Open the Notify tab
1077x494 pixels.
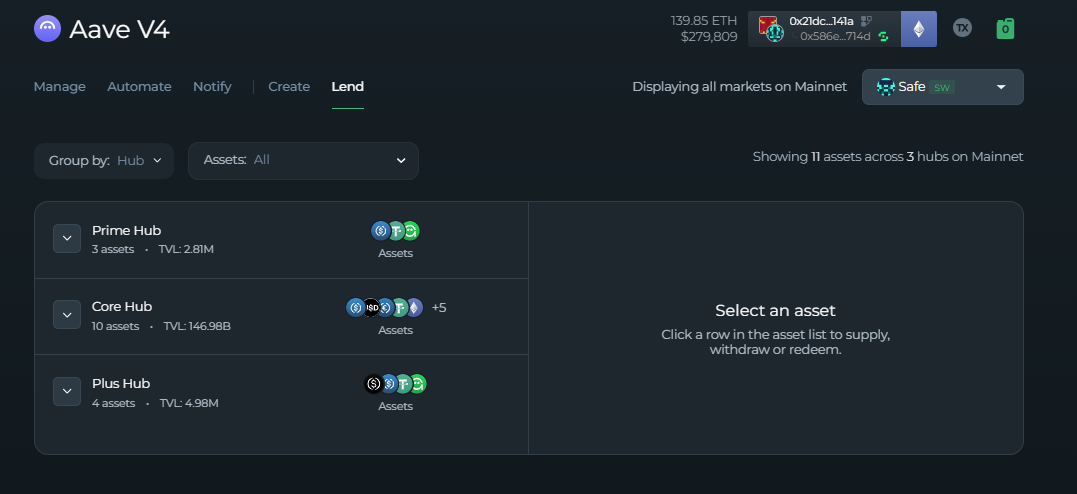[212, 87]
